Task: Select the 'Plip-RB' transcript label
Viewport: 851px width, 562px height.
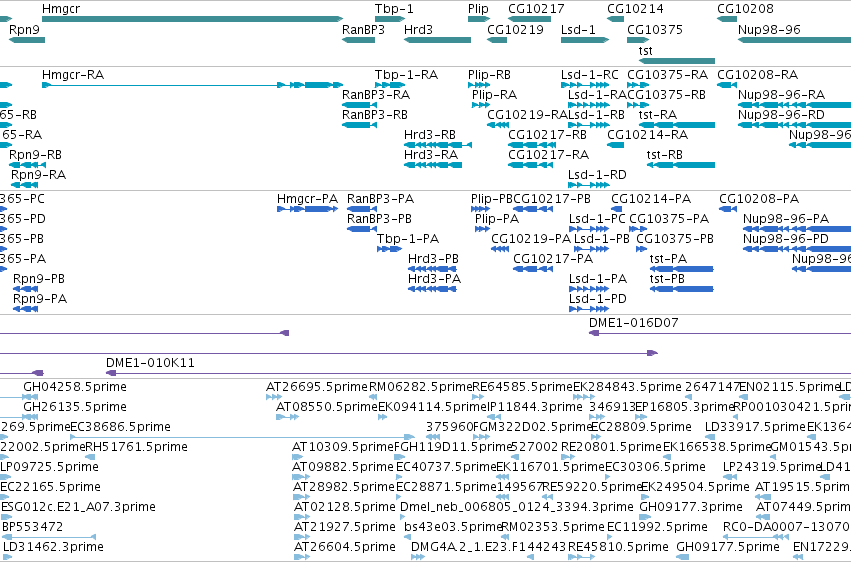Action: 489,75
